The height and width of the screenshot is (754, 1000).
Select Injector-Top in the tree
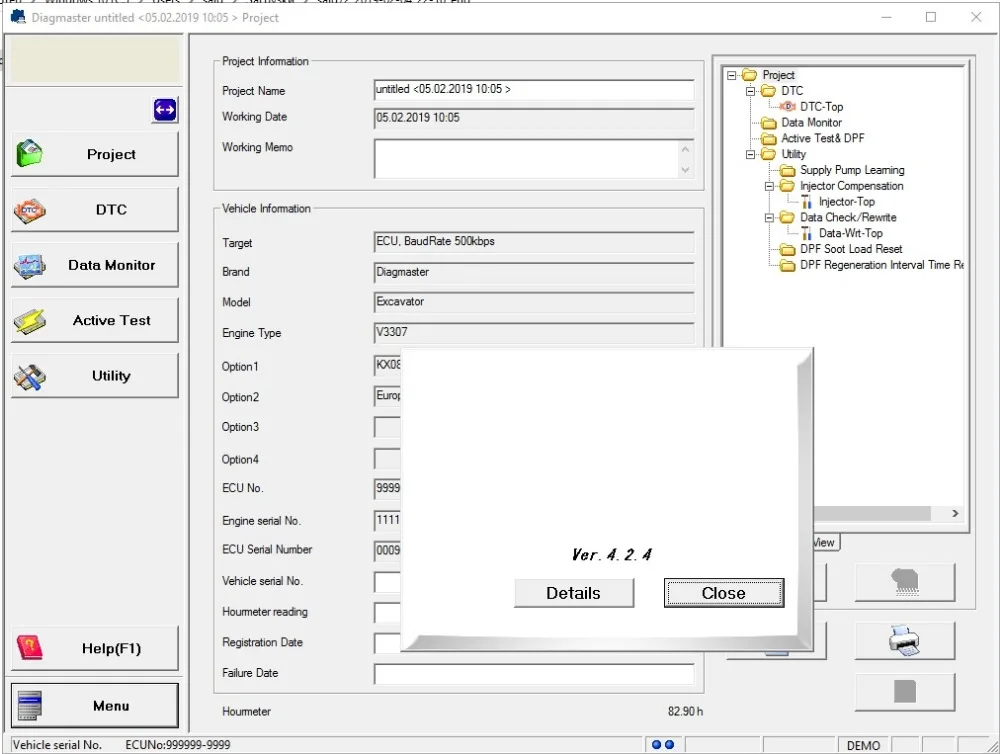(846, 202)
